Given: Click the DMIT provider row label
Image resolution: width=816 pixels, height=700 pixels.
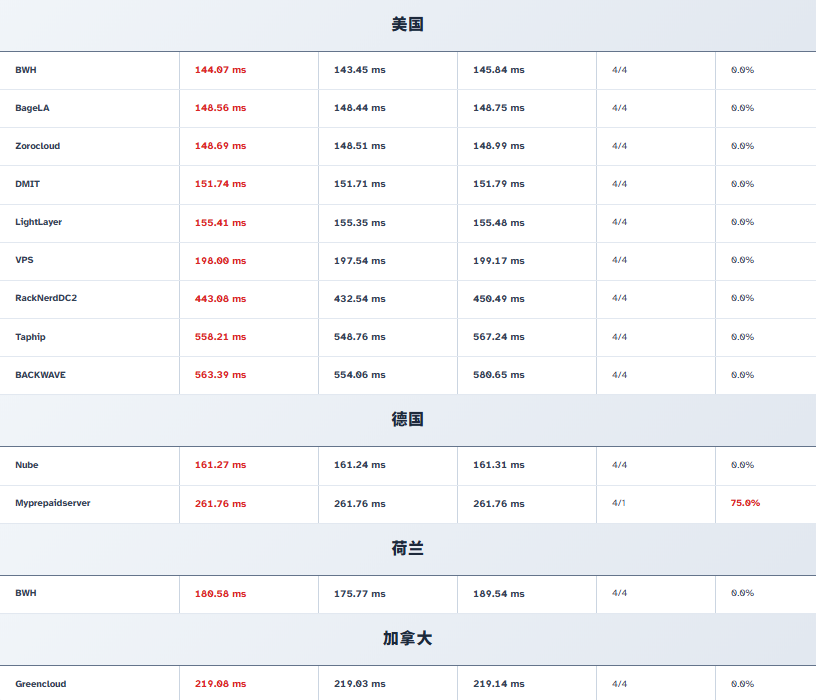Looking at the screenshot, I should pos(28,184).
